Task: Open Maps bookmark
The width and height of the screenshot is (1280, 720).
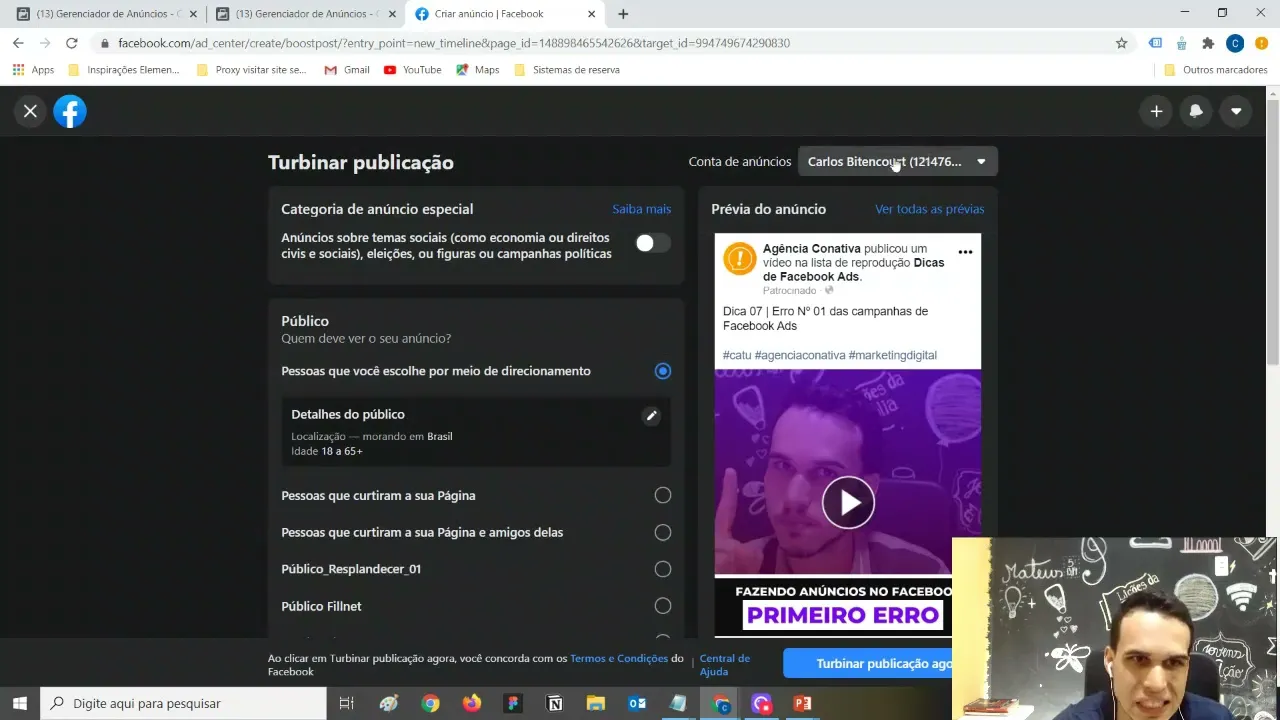Action: point(477,70)
